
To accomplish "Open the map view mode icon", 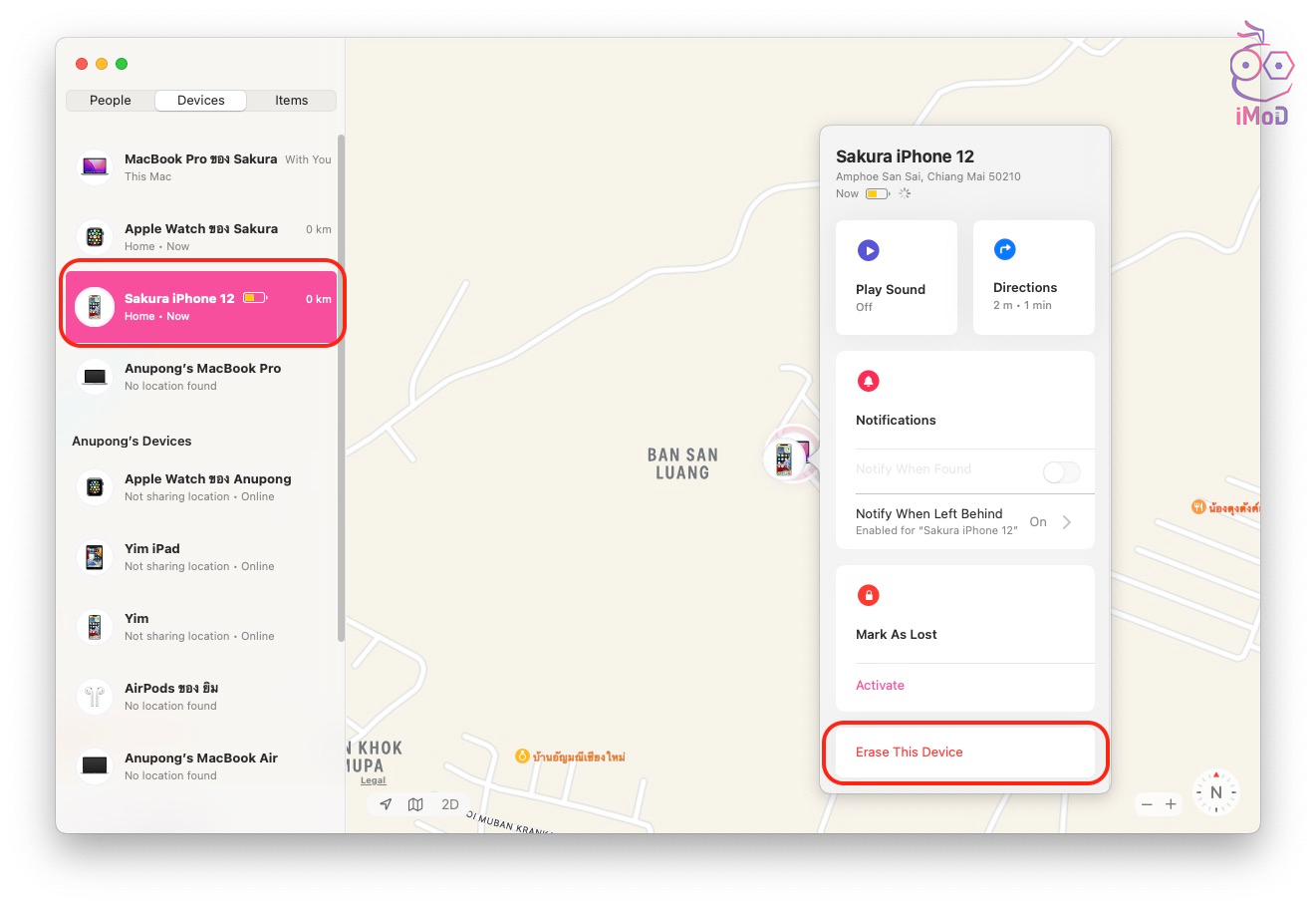I will [415, 804].
